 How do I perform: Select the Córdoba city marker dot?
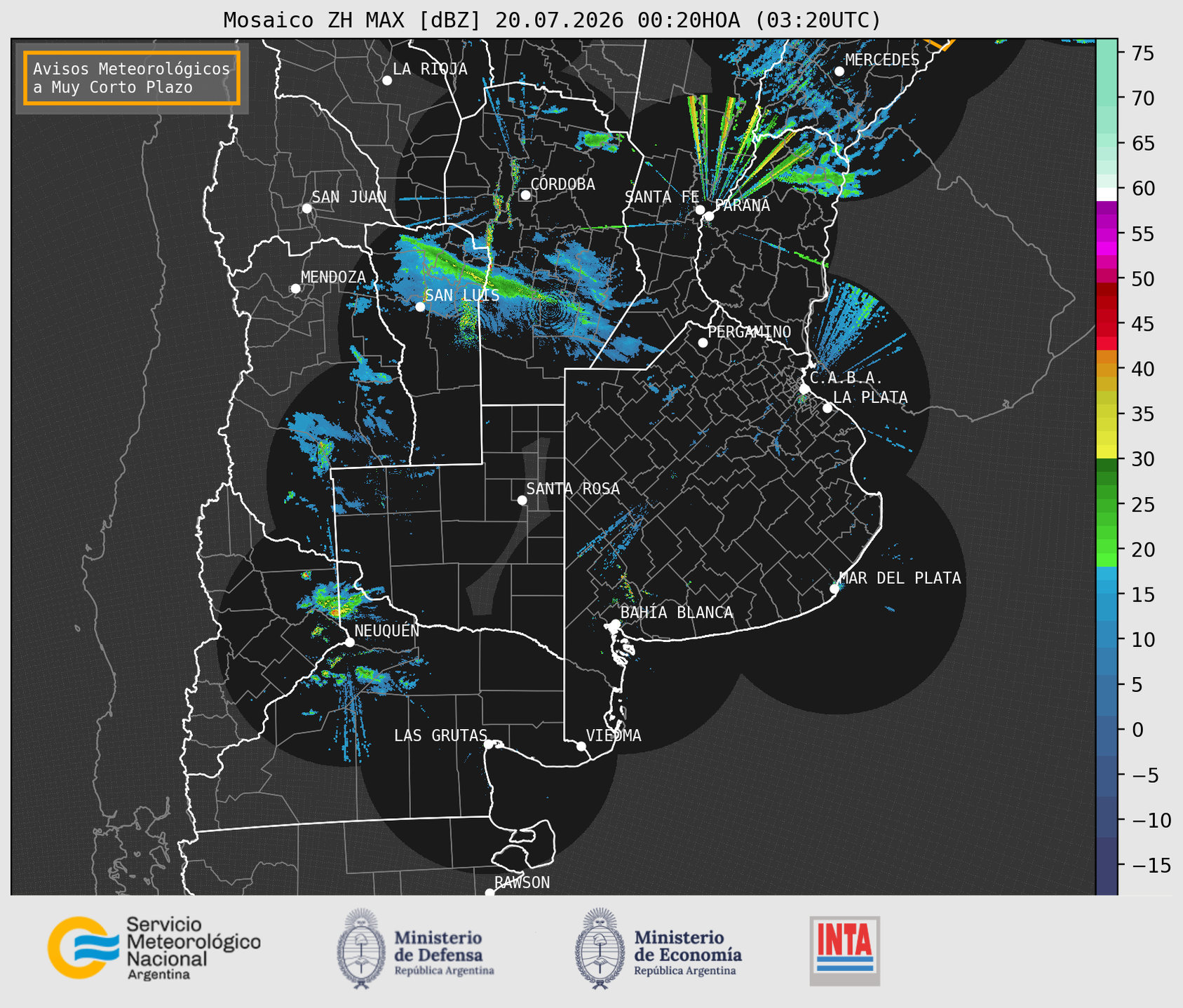[x=525, y=195]
